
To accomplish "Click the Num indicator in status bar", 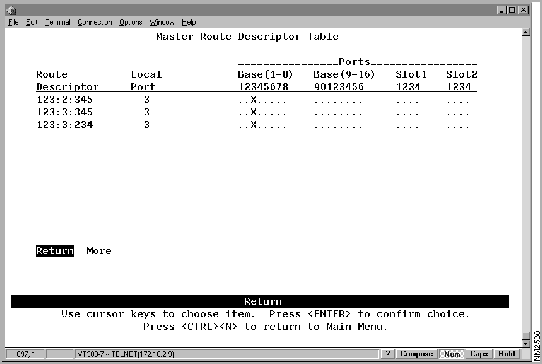I will click(x=452, y=354).
